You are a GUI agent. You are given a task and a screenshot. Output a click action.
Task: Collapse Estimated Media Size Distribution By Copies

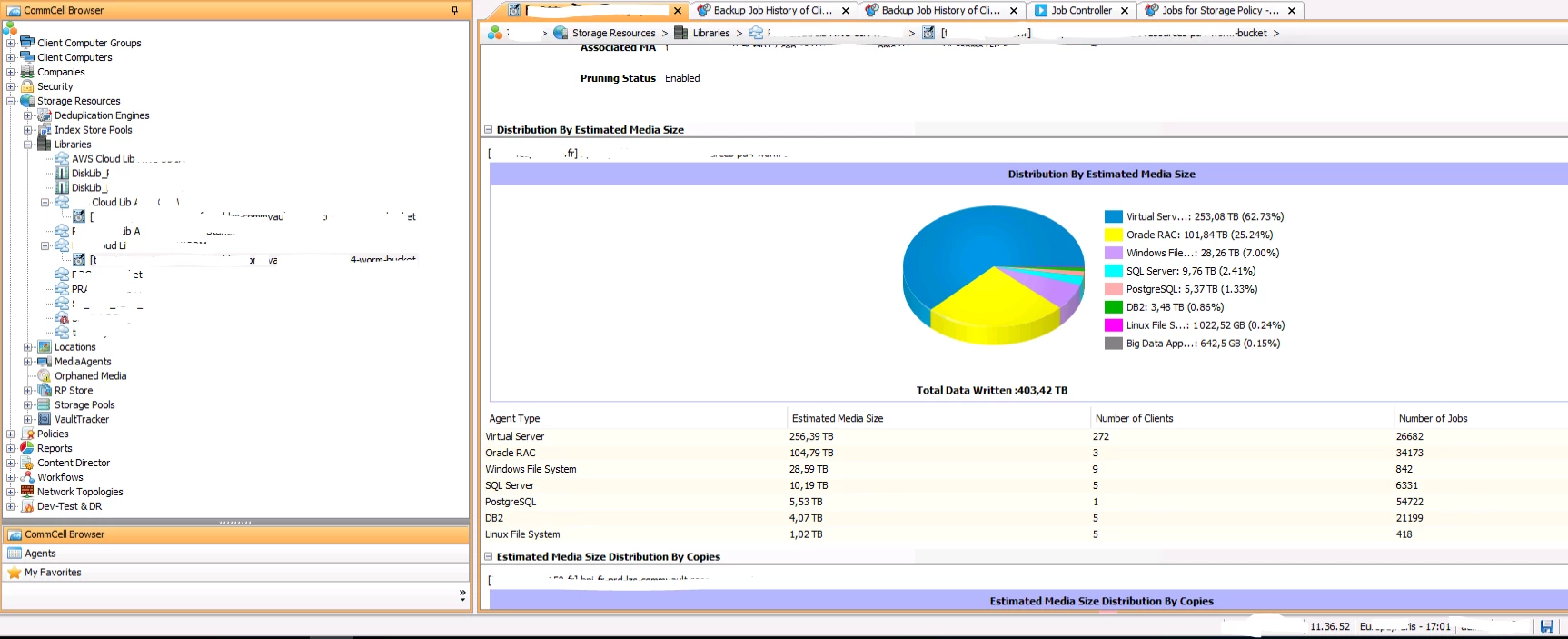(x=488, y=557)
